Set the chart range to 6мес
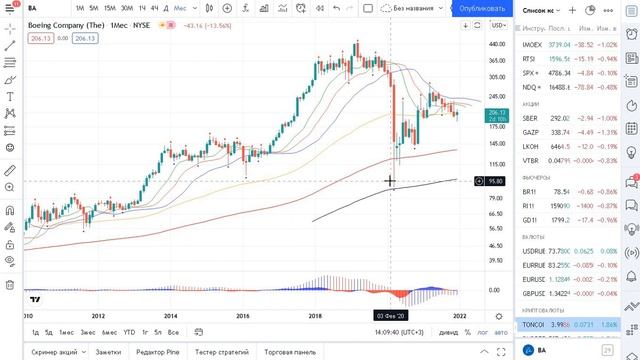The width and height of the screenshot is (640, 360). click(109, 332)
